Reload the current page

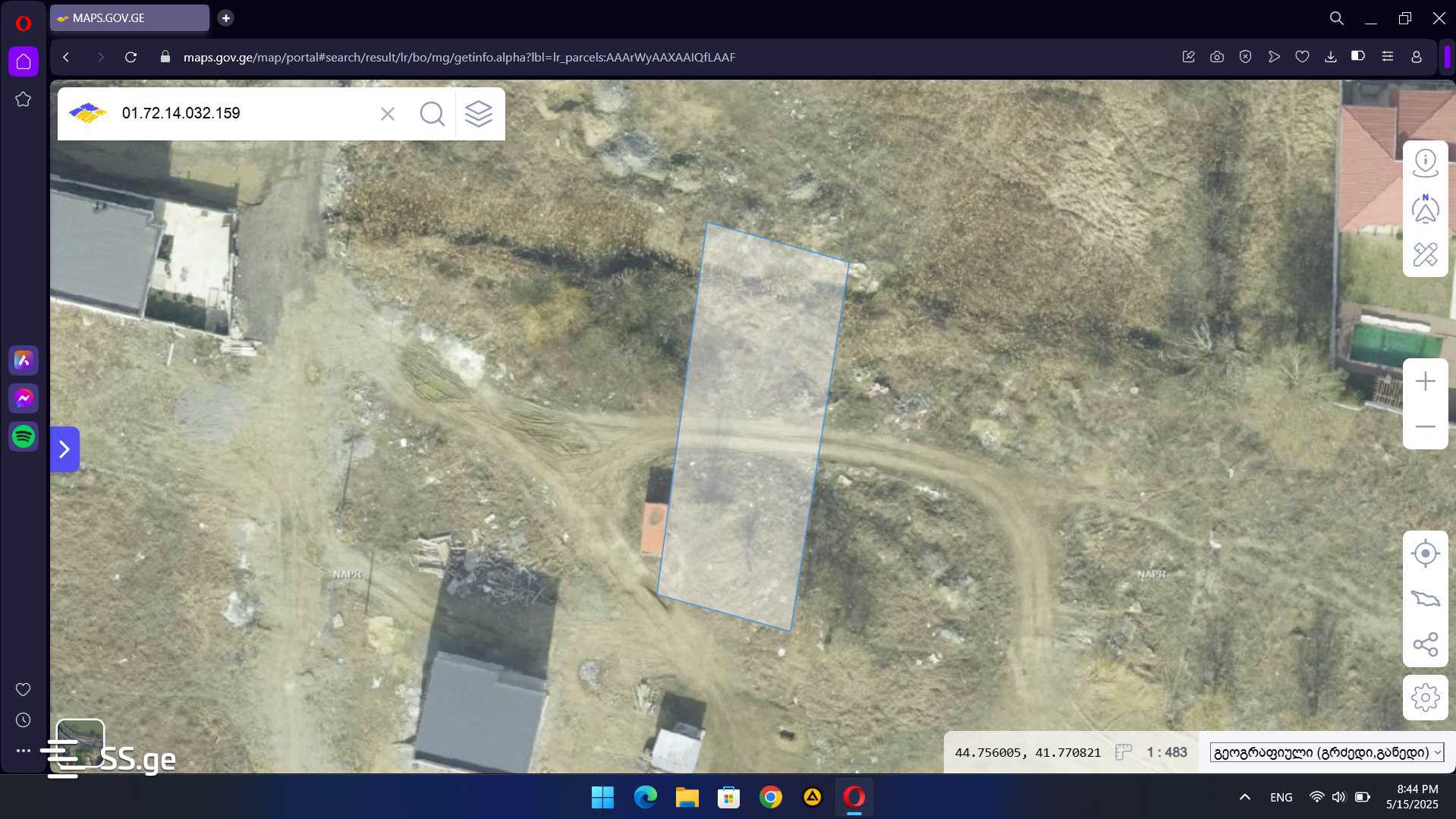[x=131, y=57]
